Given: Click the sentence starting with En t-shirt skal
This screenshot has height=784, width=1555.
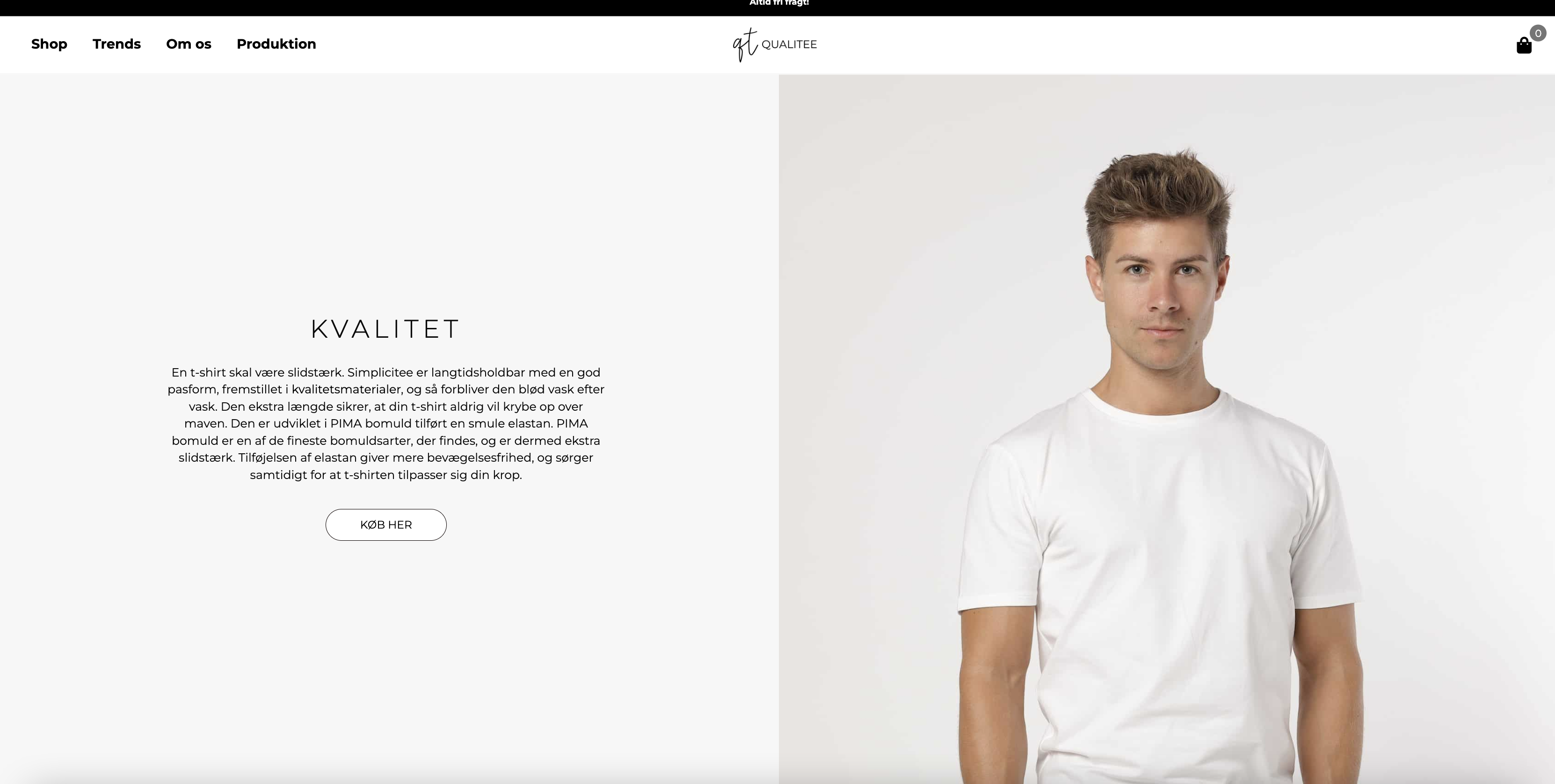Looking at the screenshot, I should [x=257, y=372].
